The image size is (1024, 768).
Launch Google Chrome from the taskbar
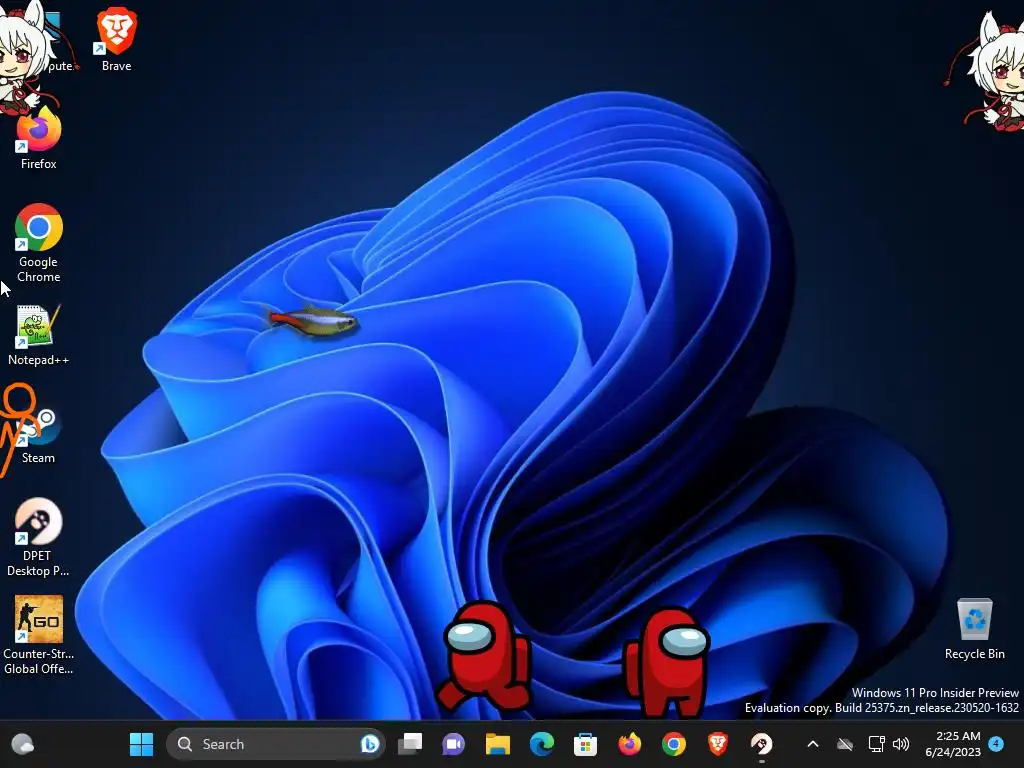tap(673, 744)
